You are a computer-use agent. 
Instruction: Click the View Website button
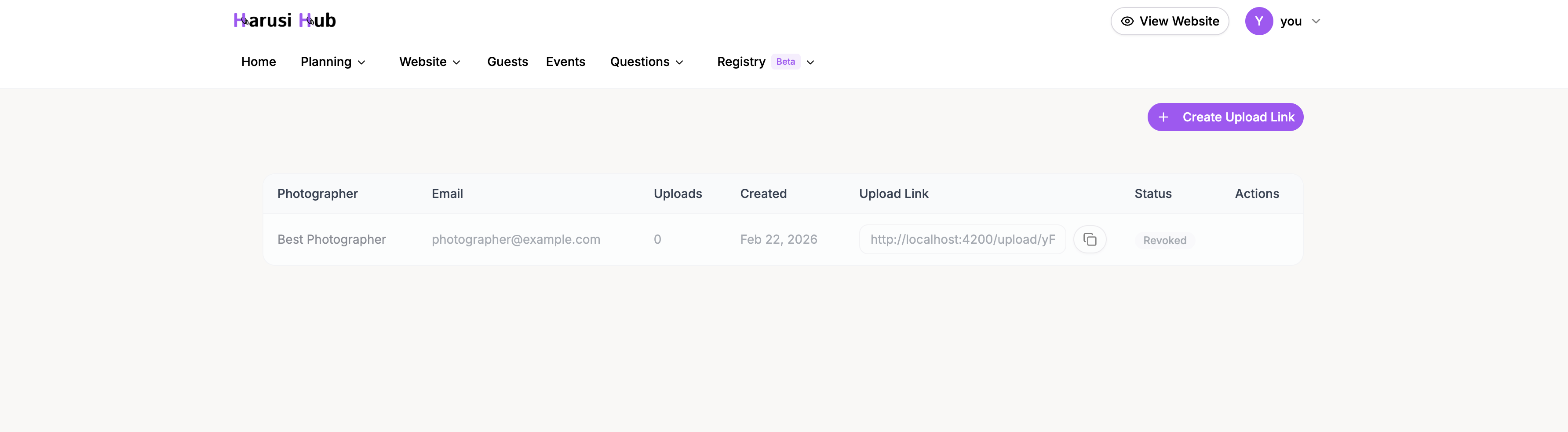point(1169,21)
